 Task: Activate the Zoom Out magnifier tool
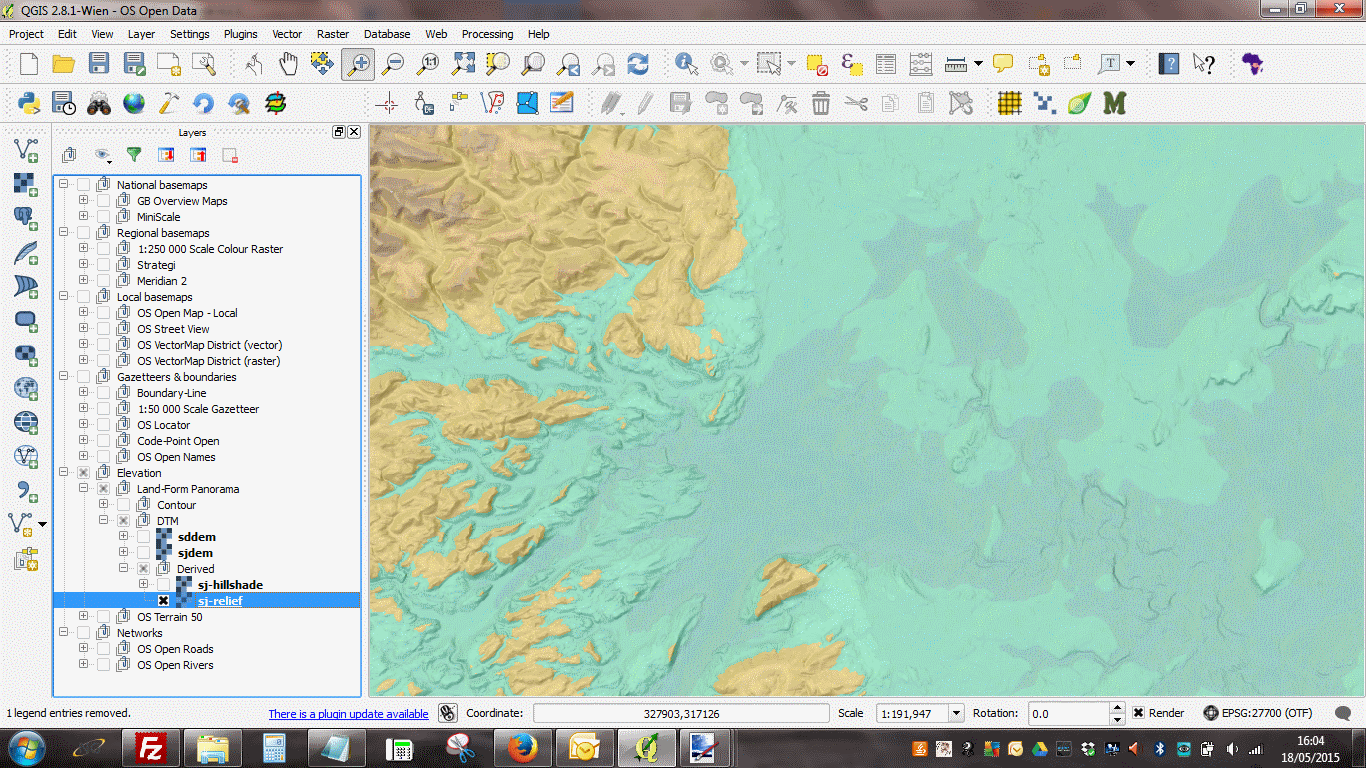pyautogui.click(x=393, y=64)
